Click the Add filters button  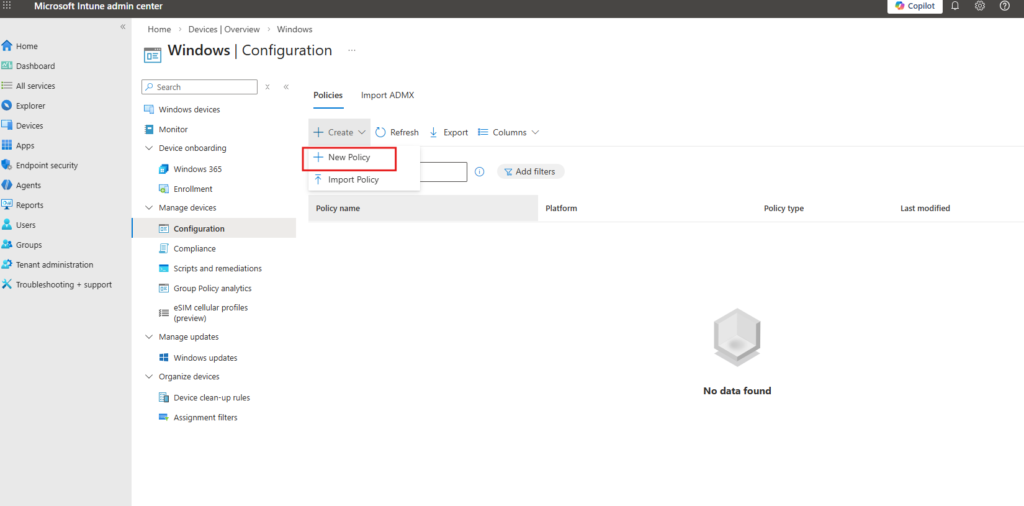pyautogui.click(x=530, y=172)
